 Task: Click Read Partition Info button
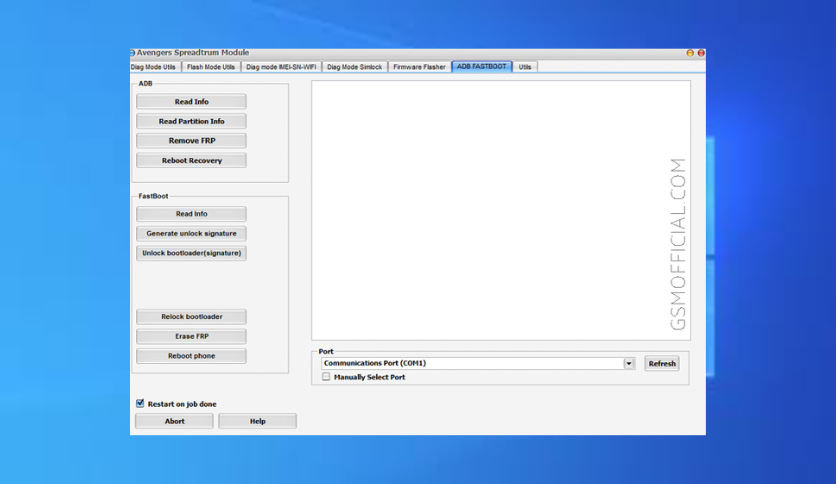[191, 121]
